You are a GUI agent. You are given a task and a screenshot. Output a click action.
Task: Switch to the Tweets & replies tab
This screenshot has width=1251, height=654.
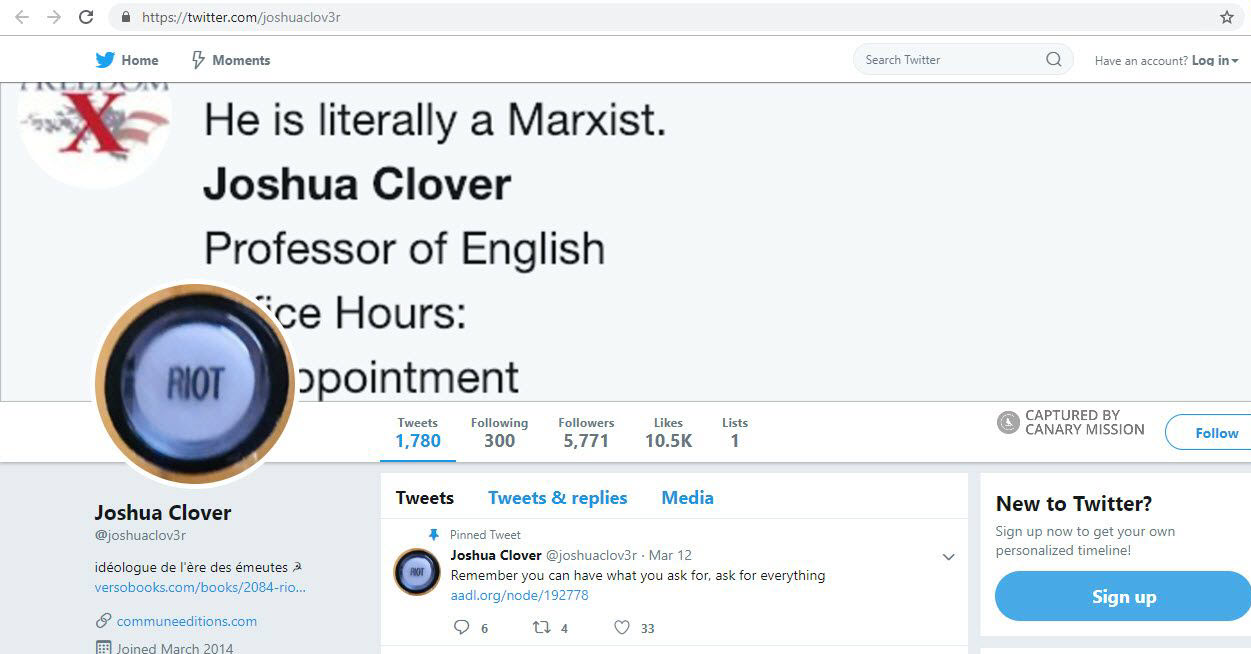[x=557, y=498]
